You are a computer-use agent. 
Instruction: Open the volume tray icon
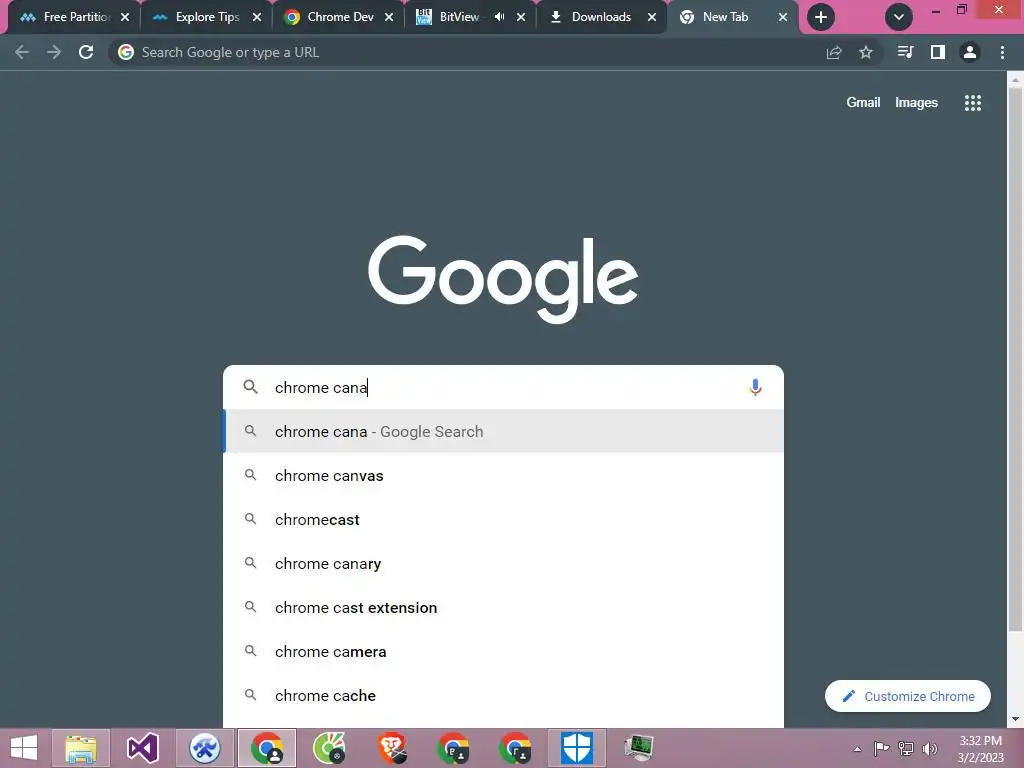[x=930, y=748]
